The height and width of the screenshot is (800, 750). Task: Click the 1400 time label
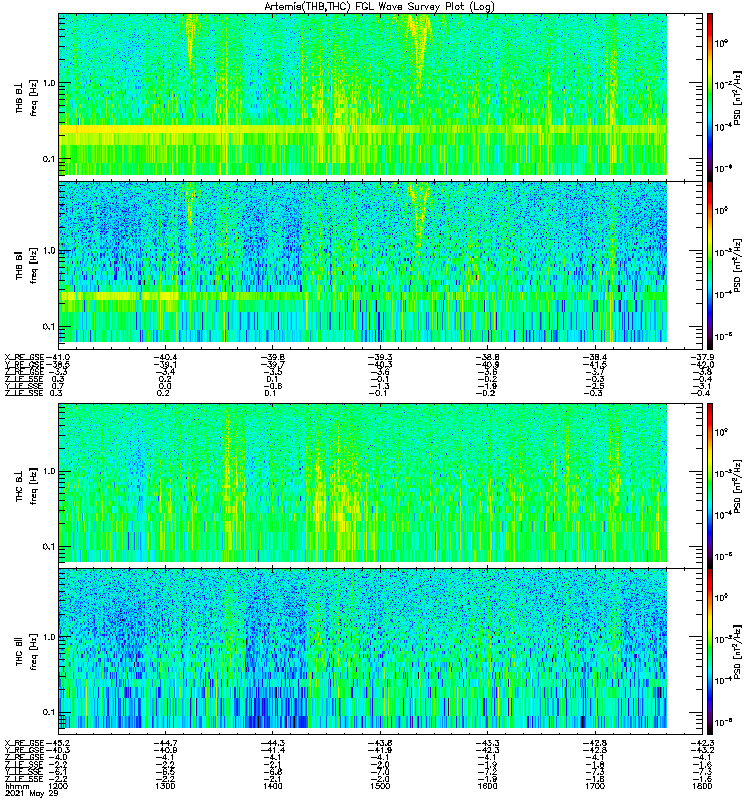[x=272, y=786]
